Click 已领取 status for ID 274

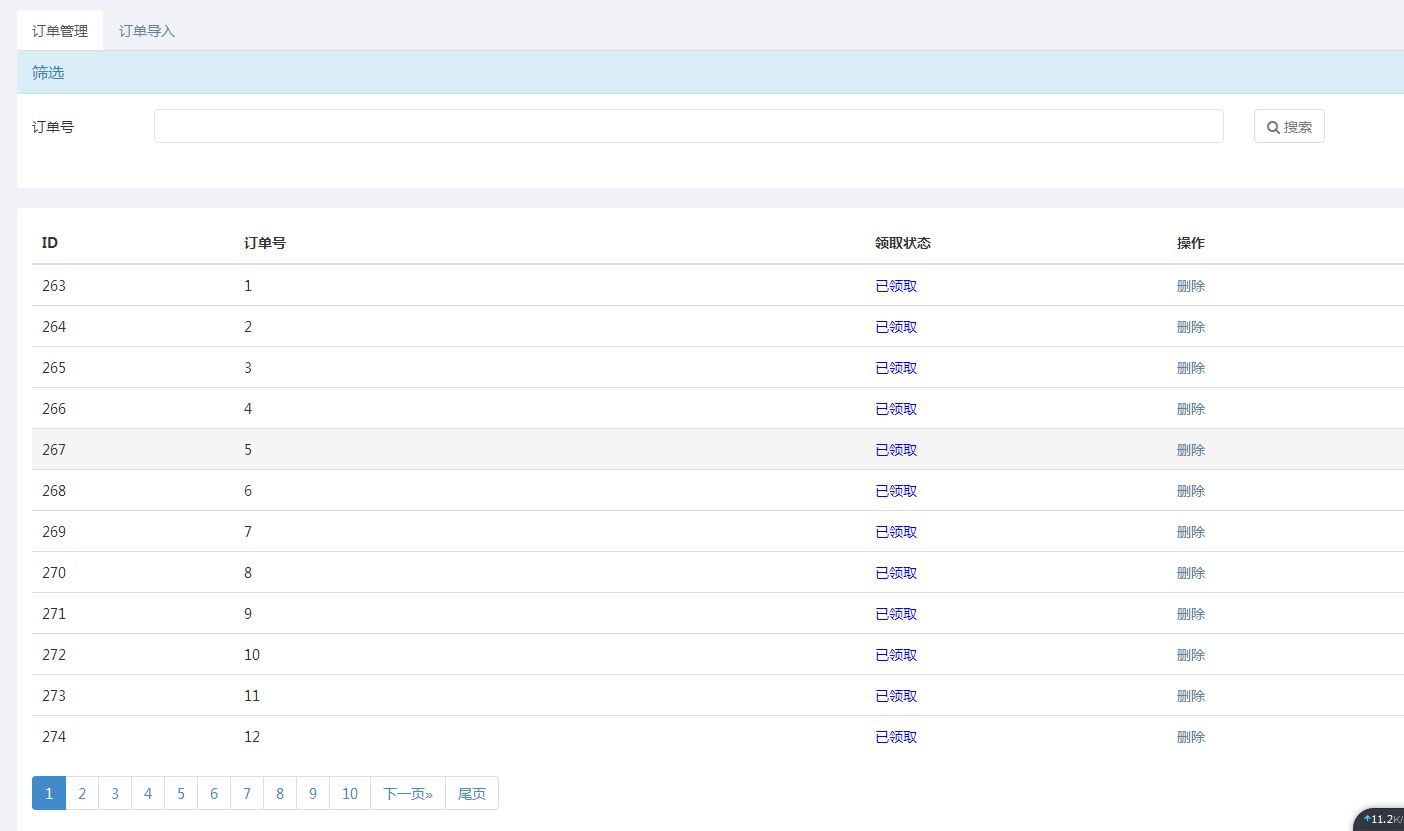pyautogui.click(x=896, y=737)
